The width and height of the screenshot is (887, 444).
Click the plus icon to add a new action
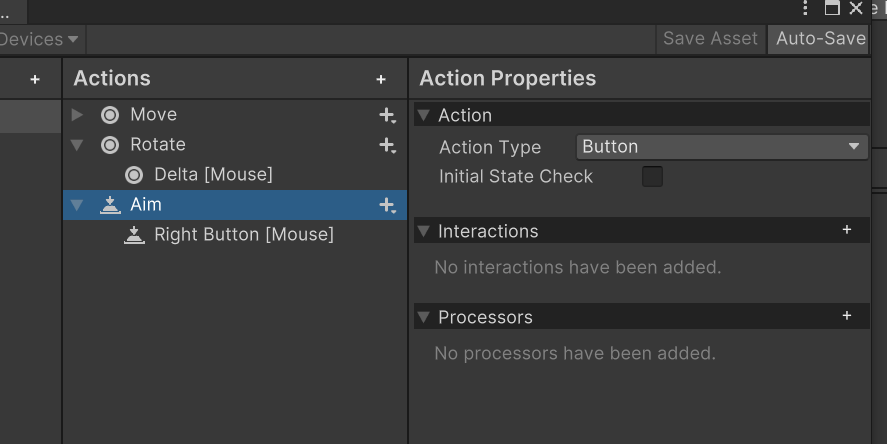click(381, 79)
